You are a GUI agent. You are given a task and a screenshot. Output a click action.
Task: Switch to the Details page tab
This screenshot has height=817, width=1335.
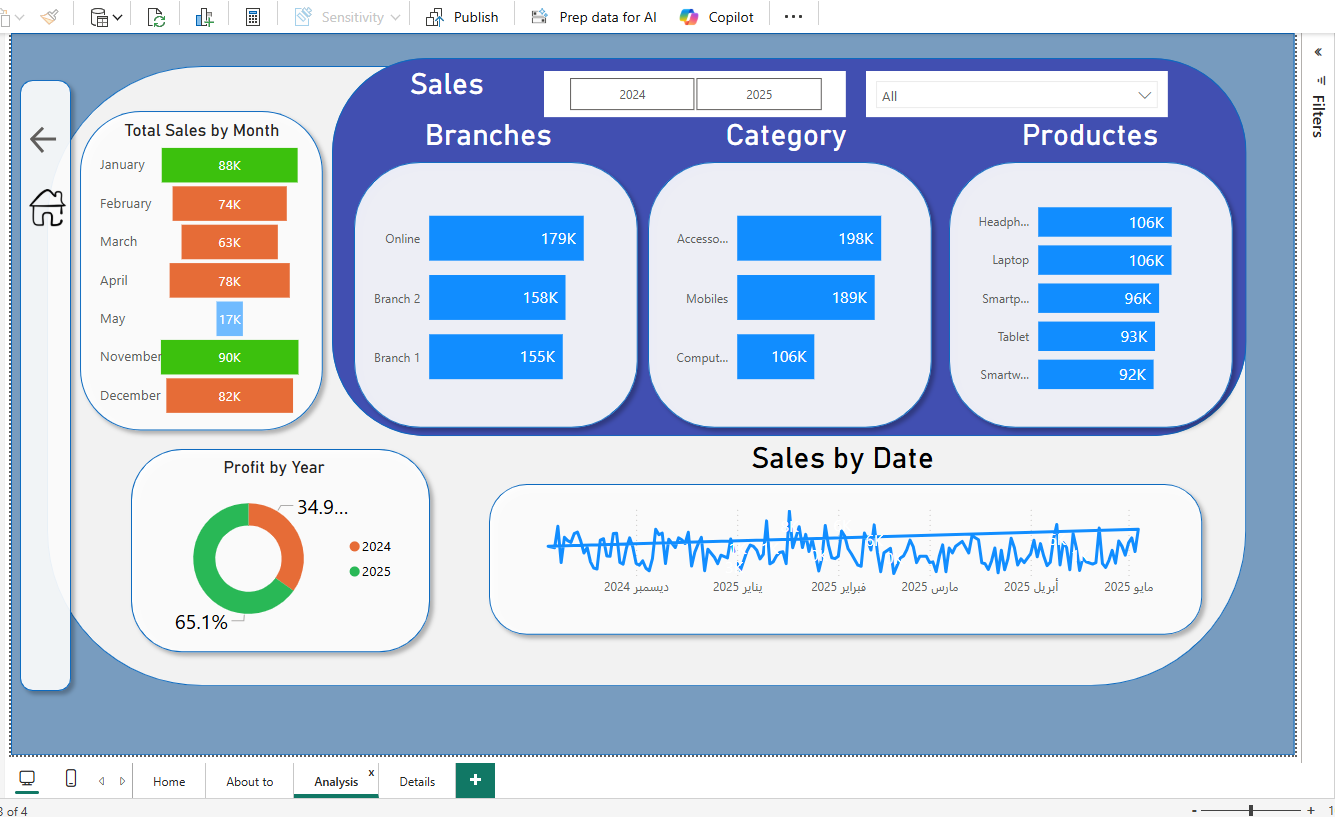coord(417,782)
